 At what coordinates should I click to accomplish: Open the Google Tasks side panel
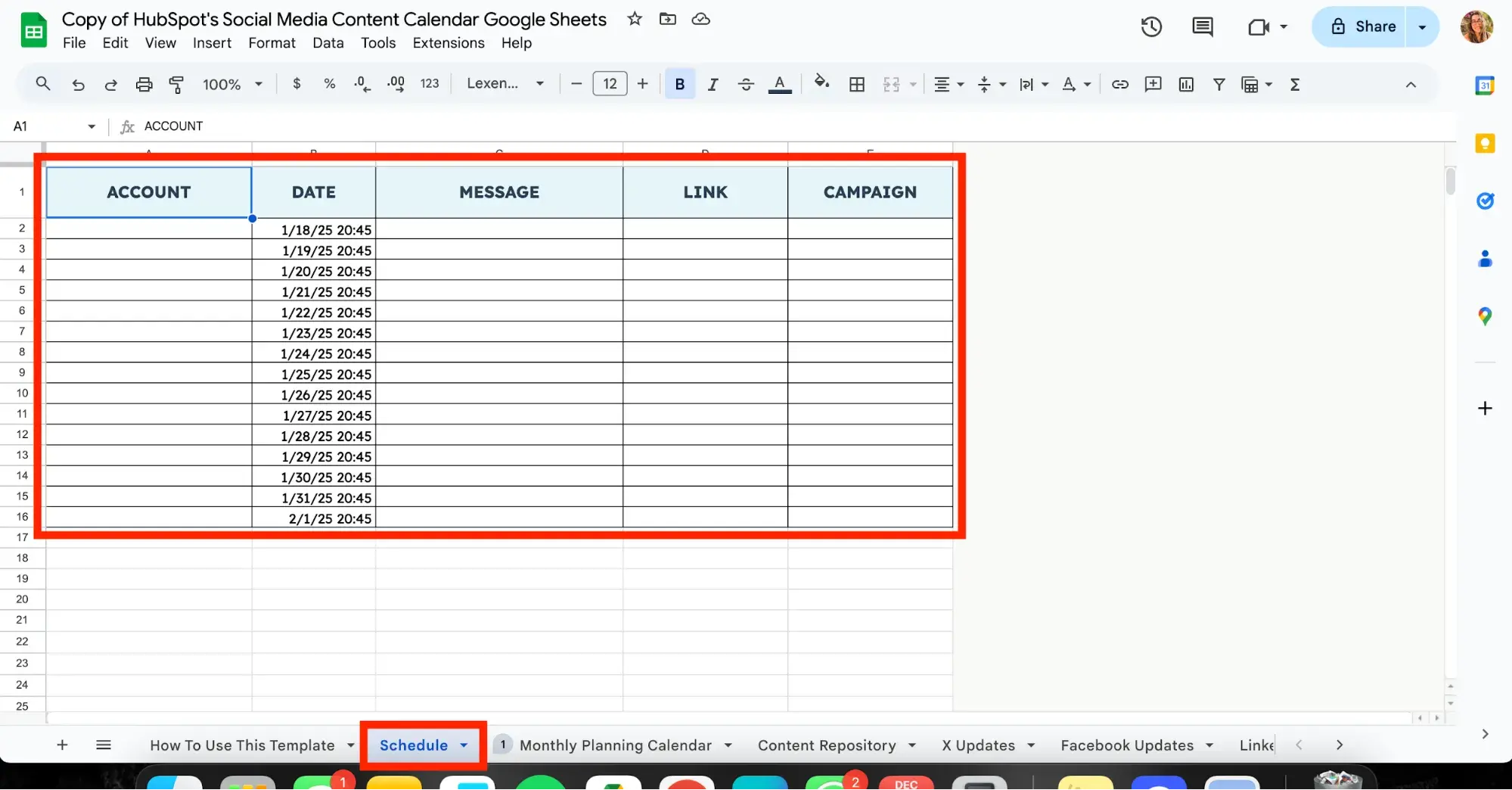click(x=1485, y=201)
